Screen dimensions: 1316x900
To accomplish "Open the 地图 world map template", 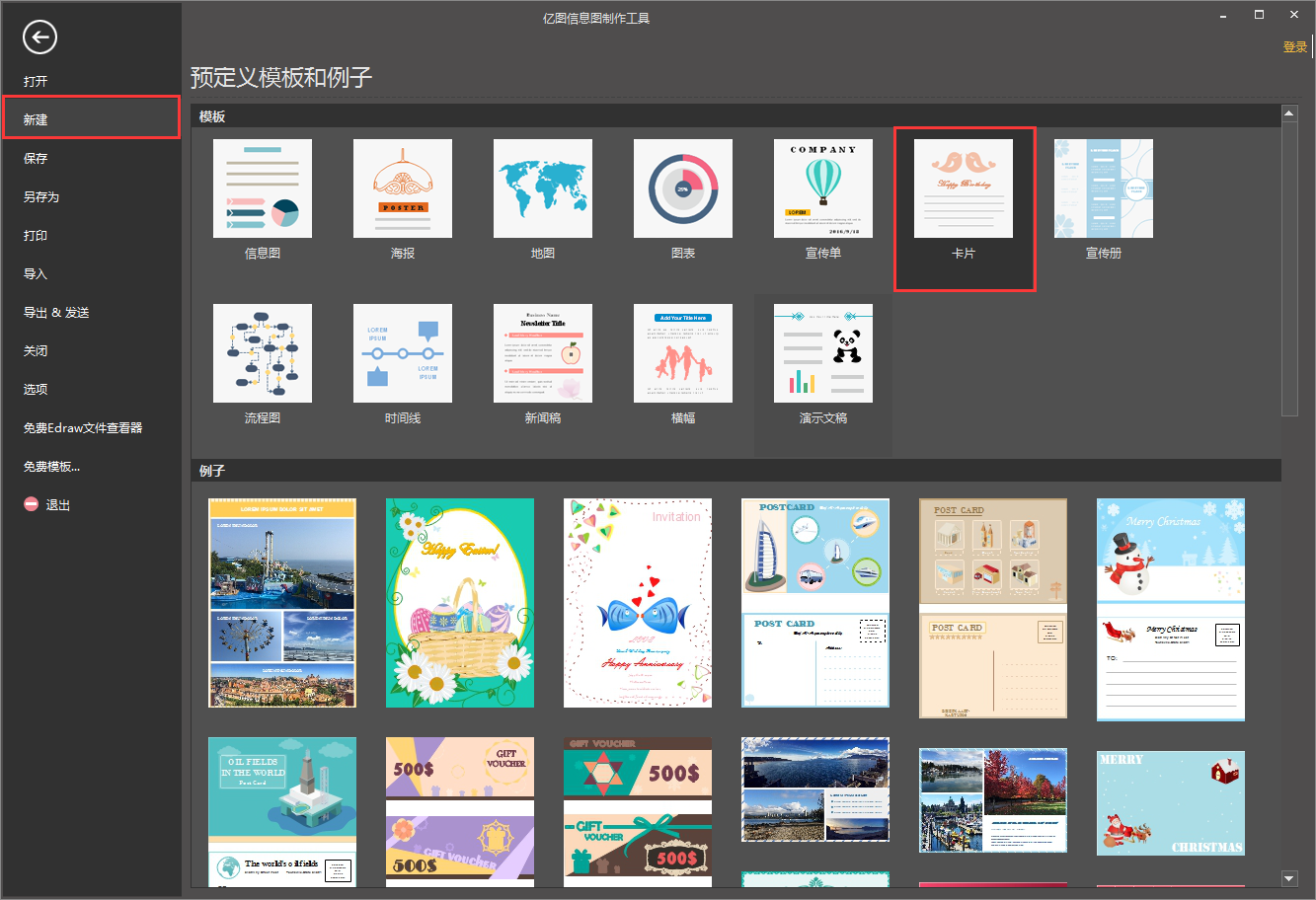I will (543, 188).
